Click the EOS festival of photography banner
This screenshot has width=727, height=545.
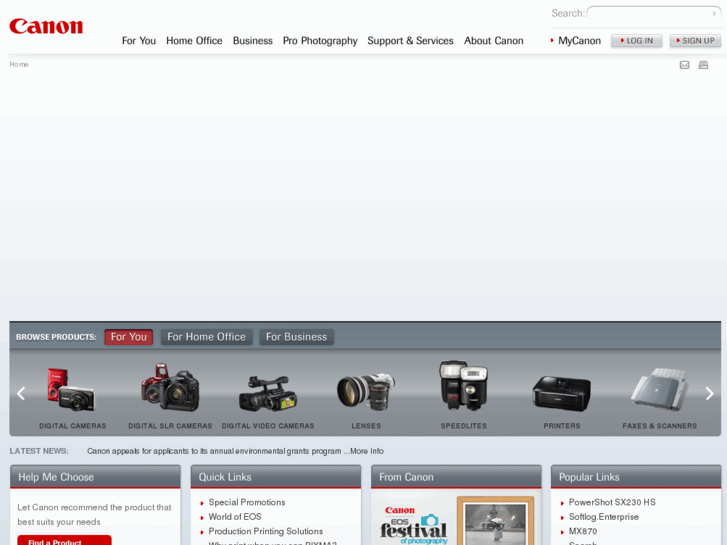(x=414, y=525)
